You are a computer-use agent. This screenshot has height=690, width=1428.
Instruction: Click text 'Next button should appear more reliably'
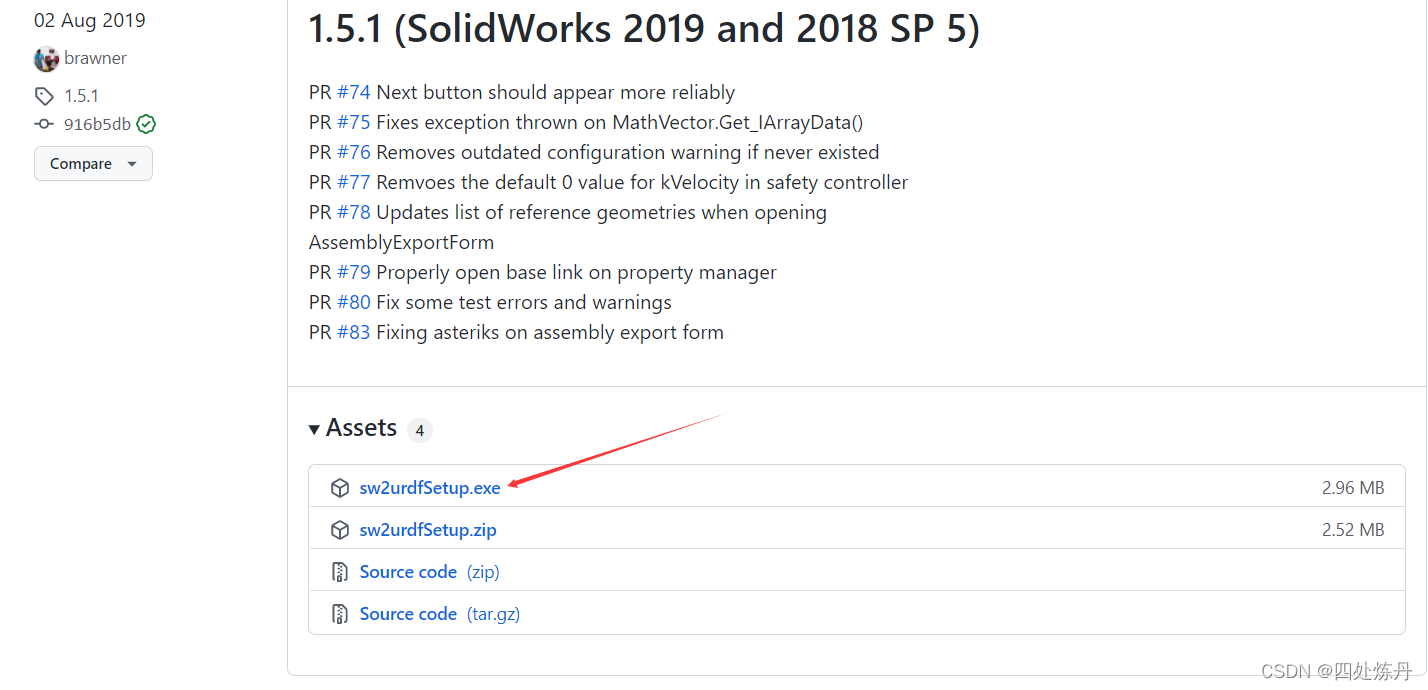click(556, 92)
